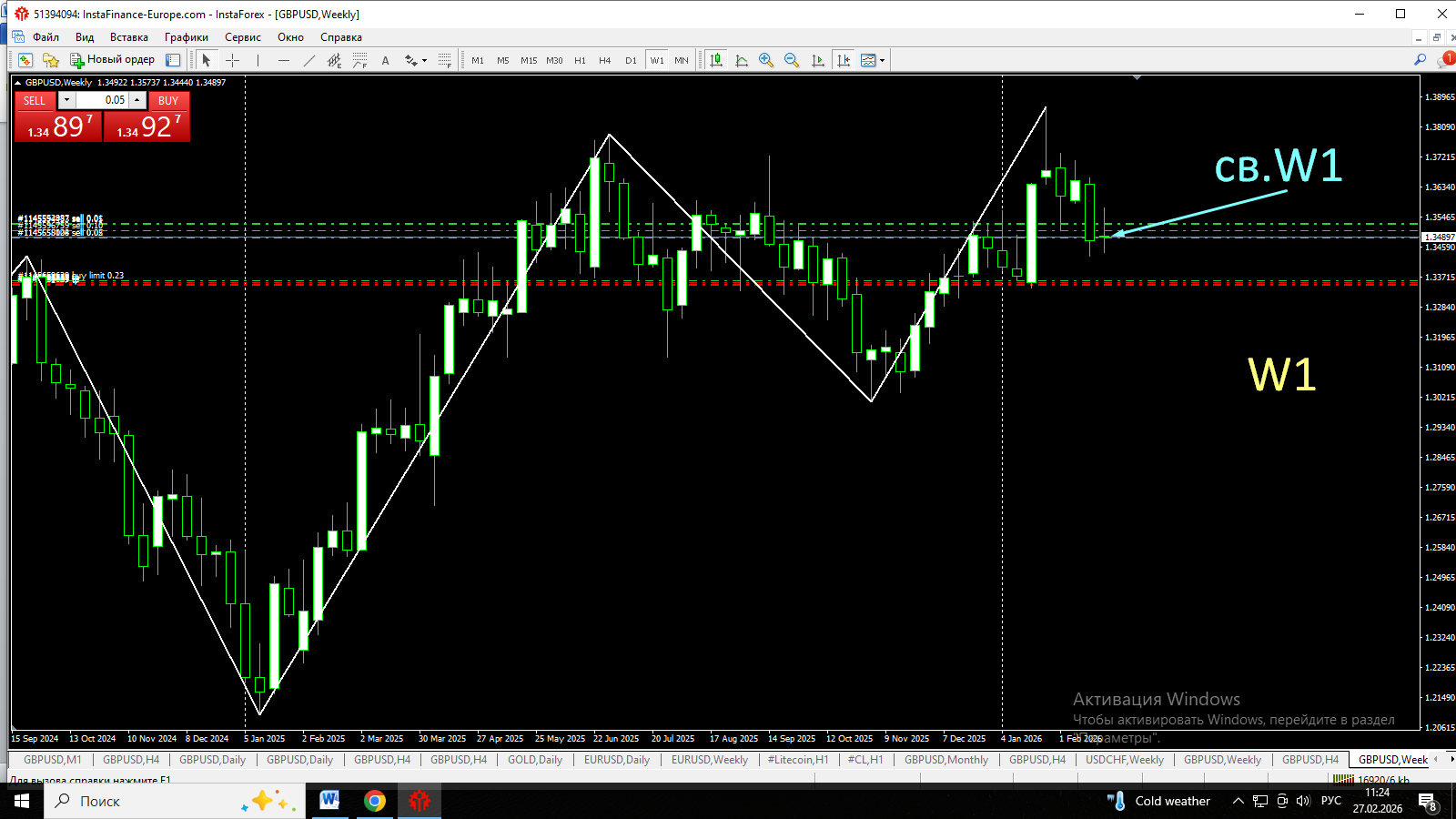This screenshot has height=819, width=1456.
Task: Toggle chart shift icon
Action: 844,60
